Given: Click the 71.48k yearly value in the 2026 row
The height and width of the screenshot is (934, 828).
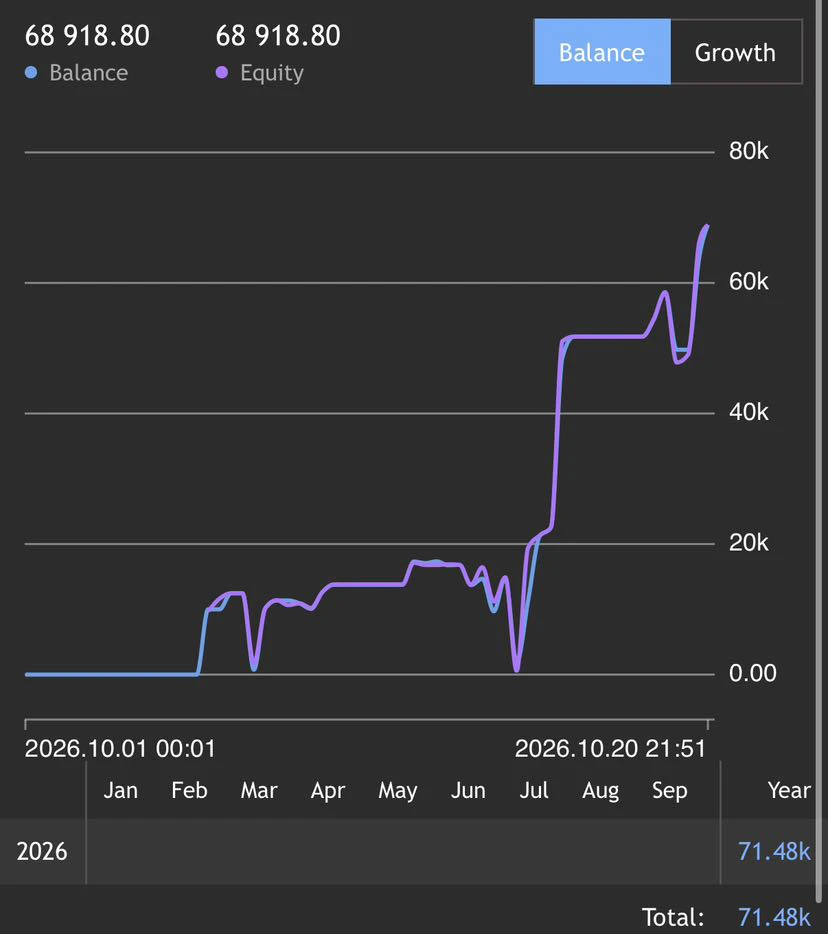Looking at the screenshot, I should pos(774,852).
